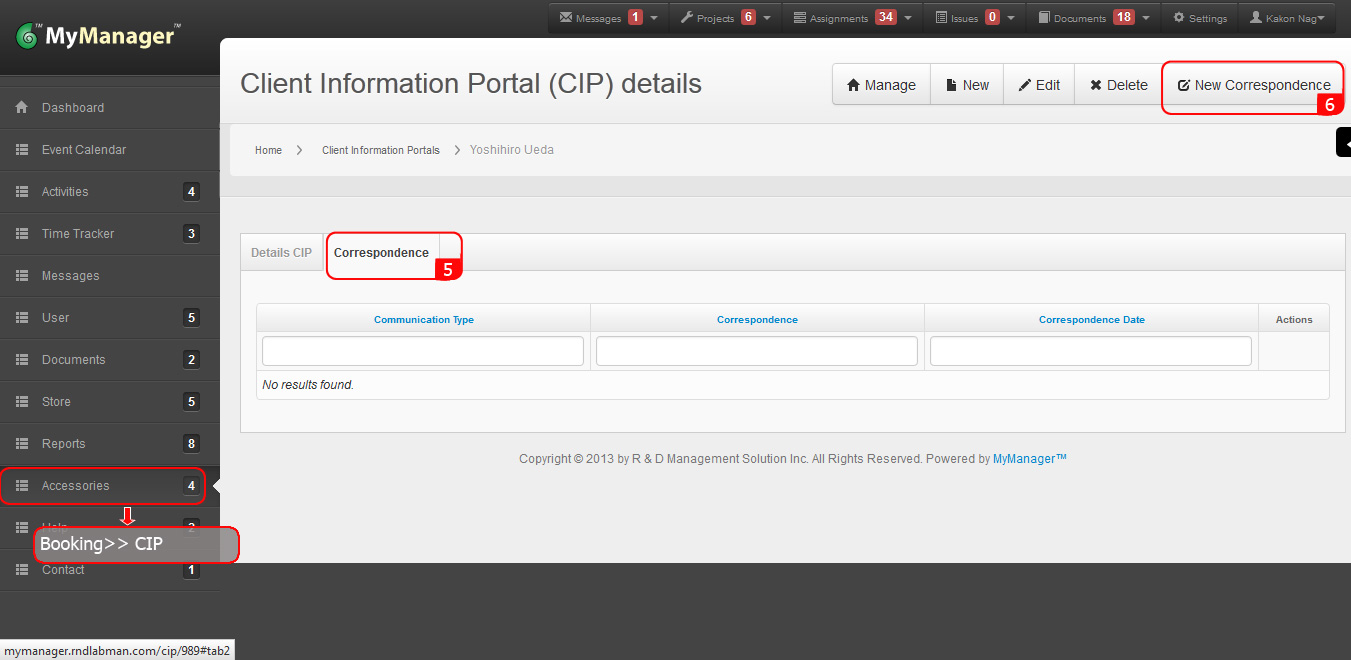The width and height of the screenshot is (1351, 660).
Task: Click the Messages envelope icon in top bar
Action: [x=566, y=18]
